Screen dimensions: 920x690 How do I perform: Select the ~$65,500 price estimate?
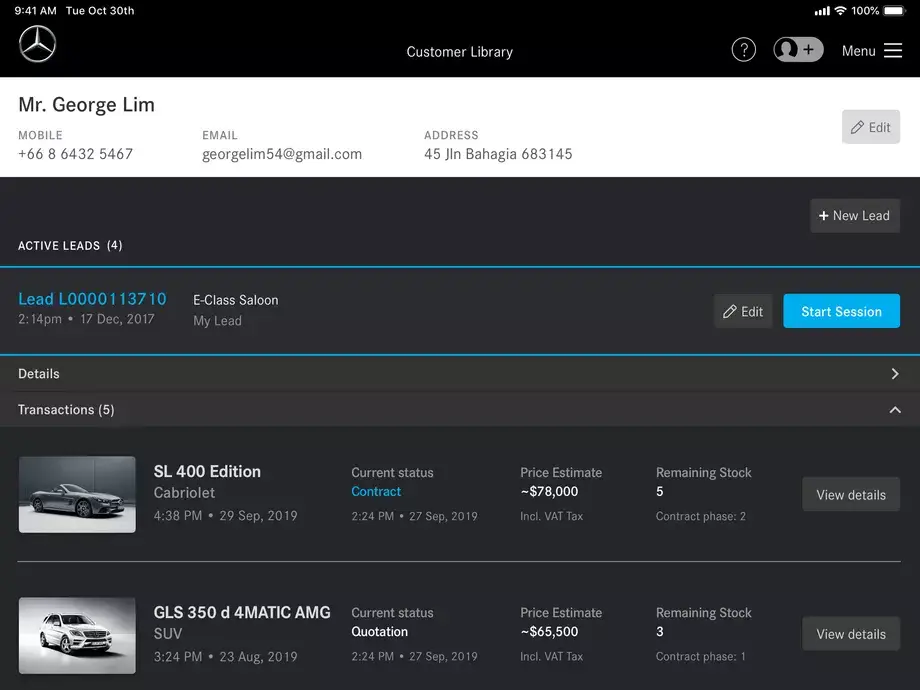tap(549, 631)
